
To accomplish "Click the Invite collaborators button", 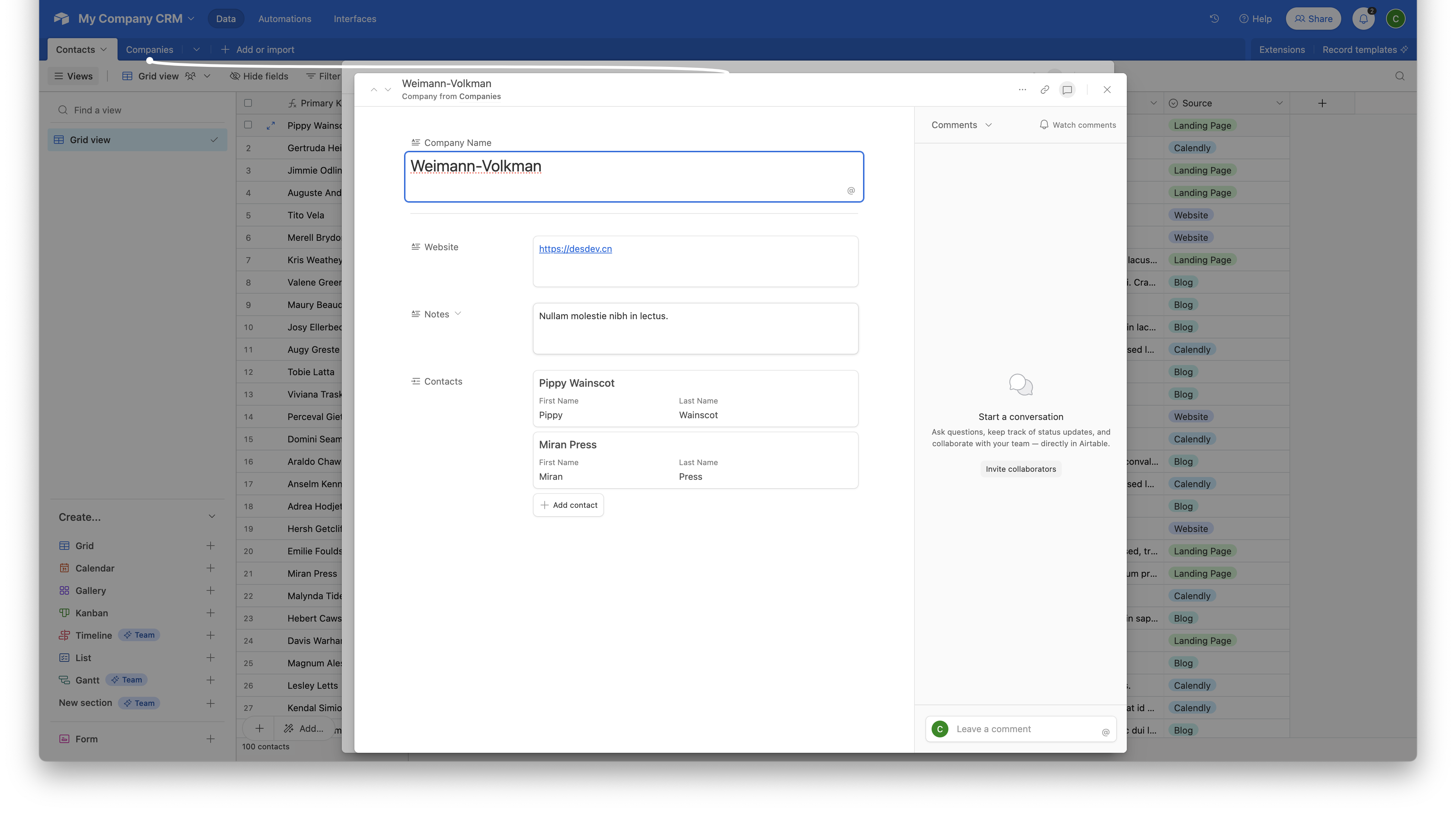I will pos(1020,469).
